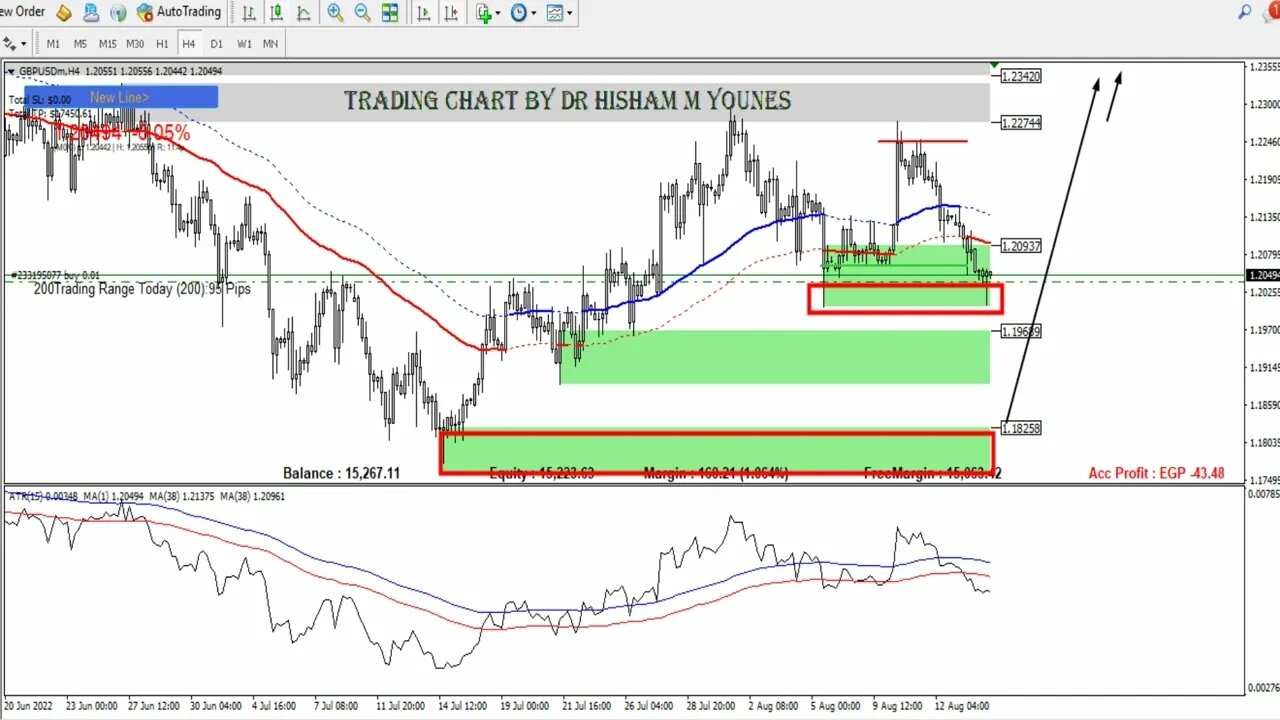Click the 1.19689 price label
The image size is (1280, 720).
pyautogui.click(x=1021, y=331)
